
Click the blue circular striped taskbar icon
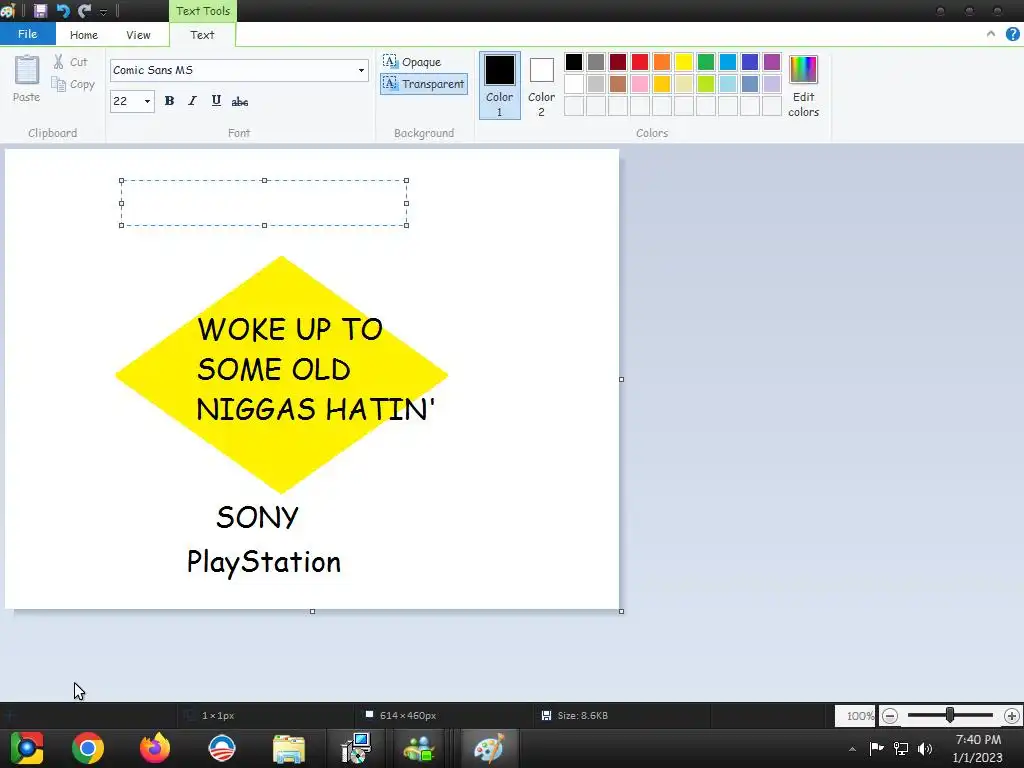click(x=221, y=748)
